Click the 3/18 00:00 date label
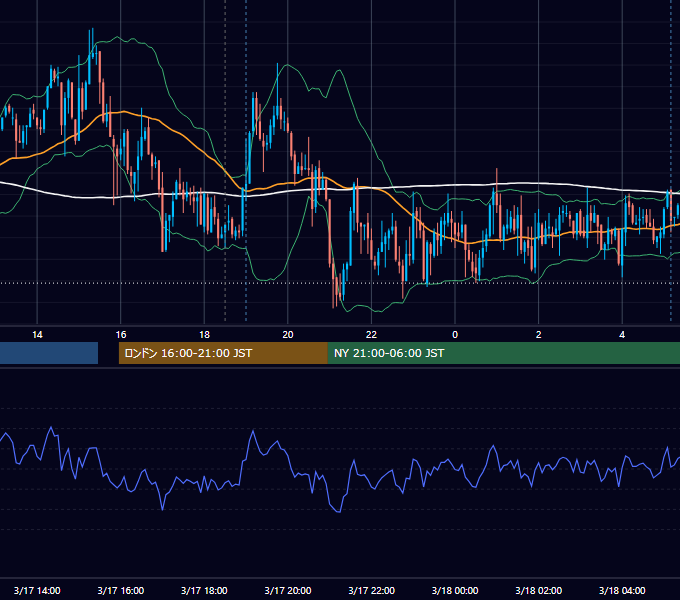The image size is (680, 600). coord(455,590)
